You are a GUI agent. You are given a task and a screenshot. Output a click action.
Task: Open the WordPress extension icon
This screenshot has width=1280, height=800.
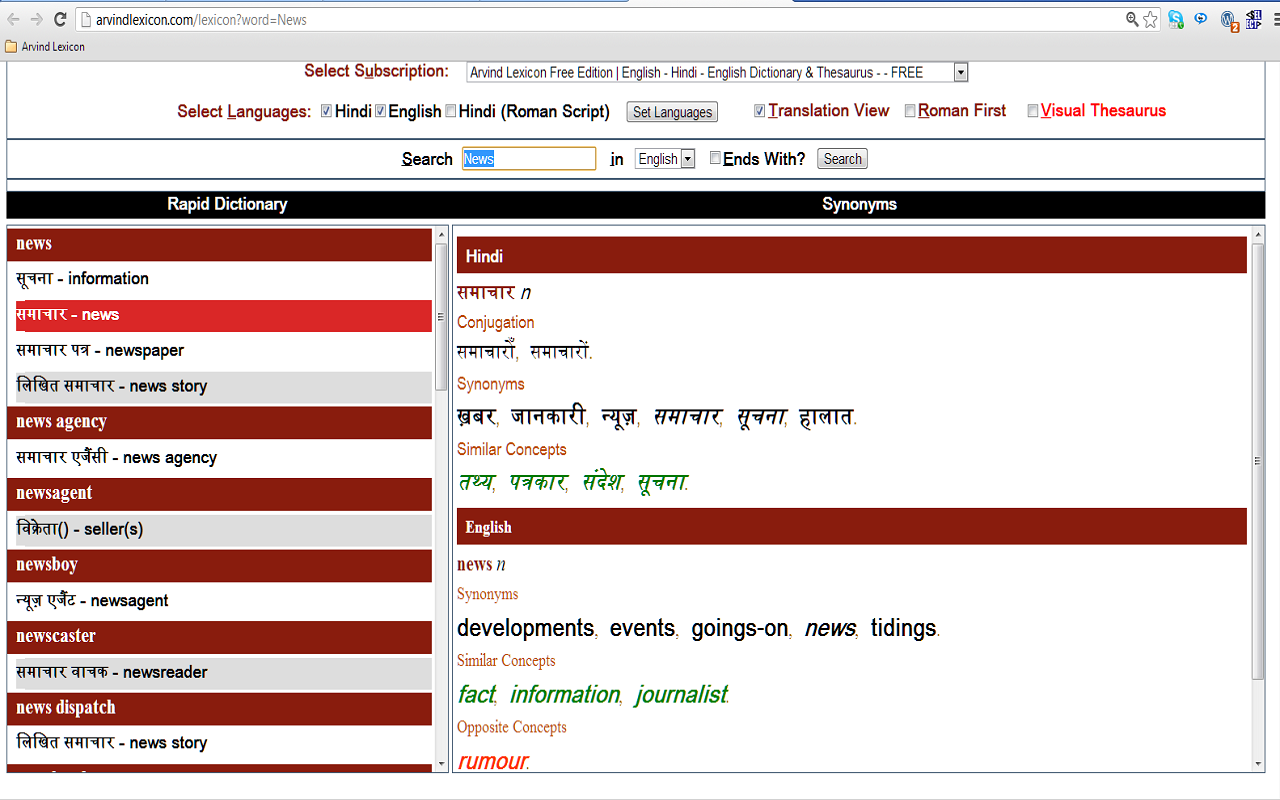coord(1229,20)
